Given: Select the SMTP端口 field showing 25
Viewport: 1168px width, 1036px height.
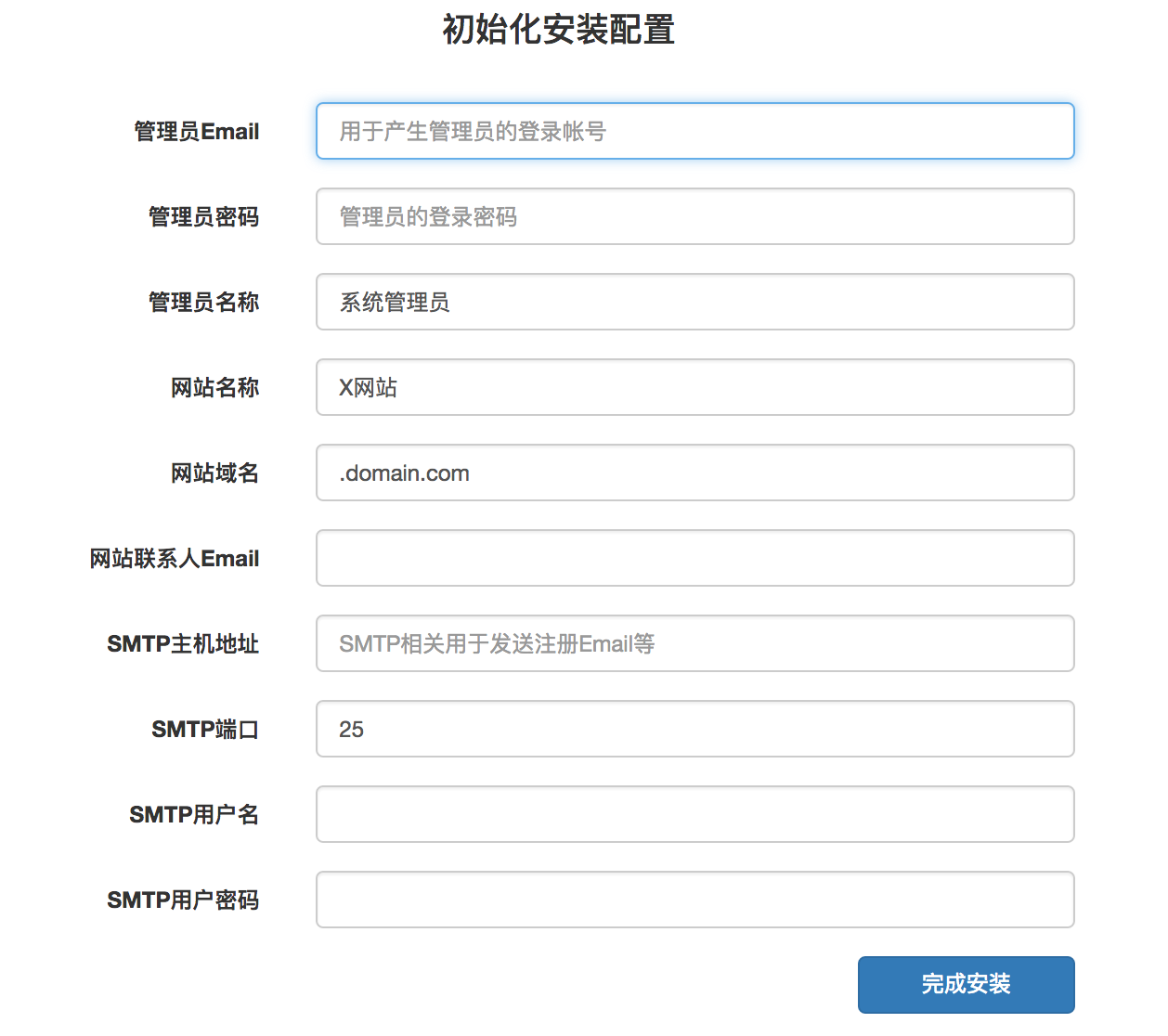Looking at the screenshot, I should [694, 729].
